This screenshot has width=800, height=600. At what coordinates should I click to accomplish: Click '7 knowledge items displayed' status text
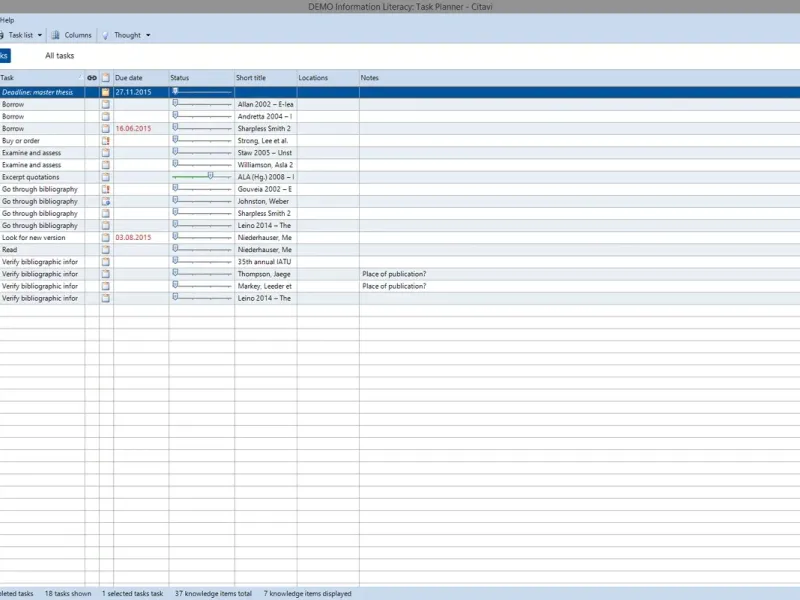(308, 593)
